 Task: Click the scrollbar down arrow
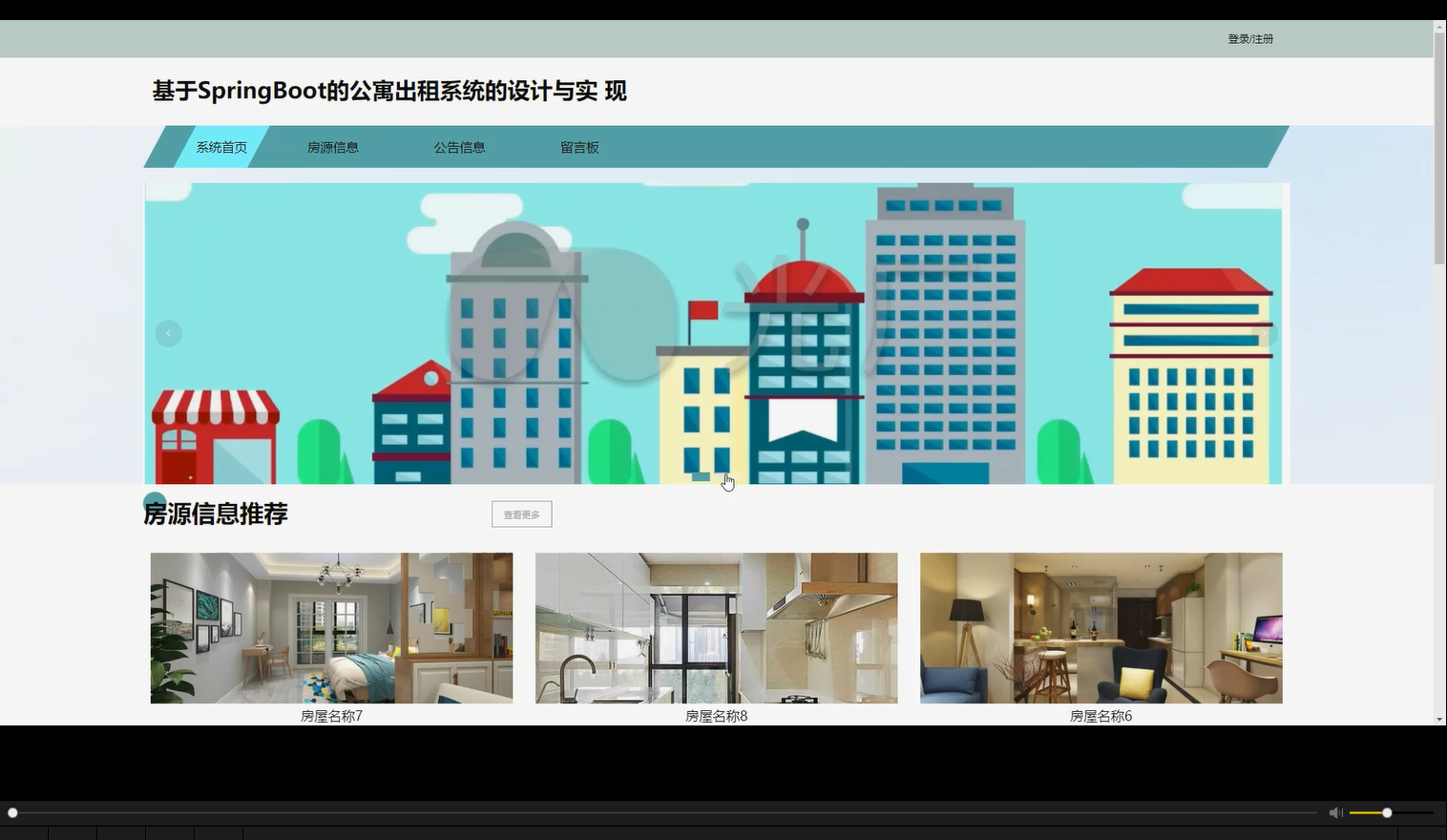coord(1438,719)
